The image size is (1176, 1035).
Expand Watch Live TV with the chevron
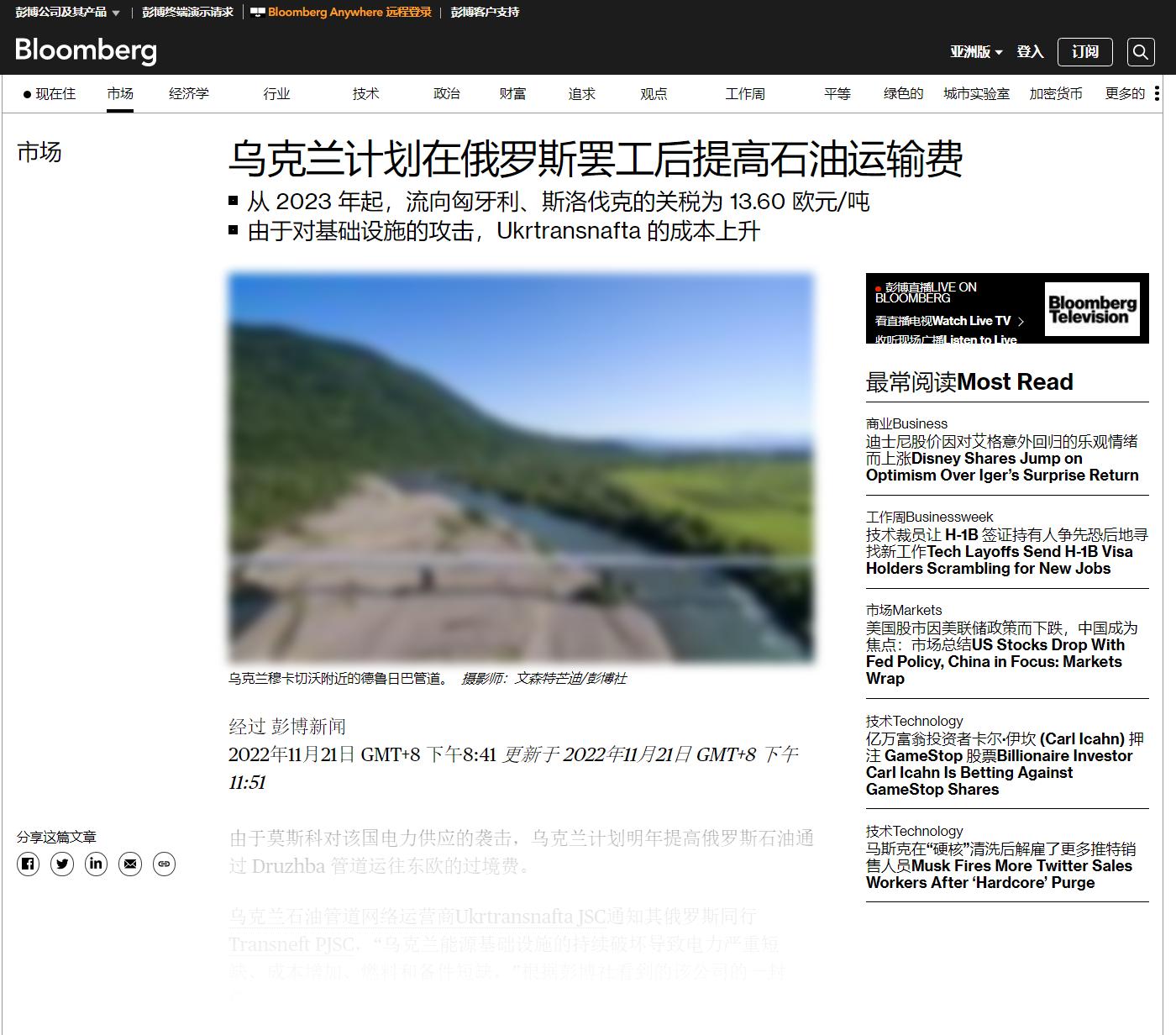point(1022,321)
